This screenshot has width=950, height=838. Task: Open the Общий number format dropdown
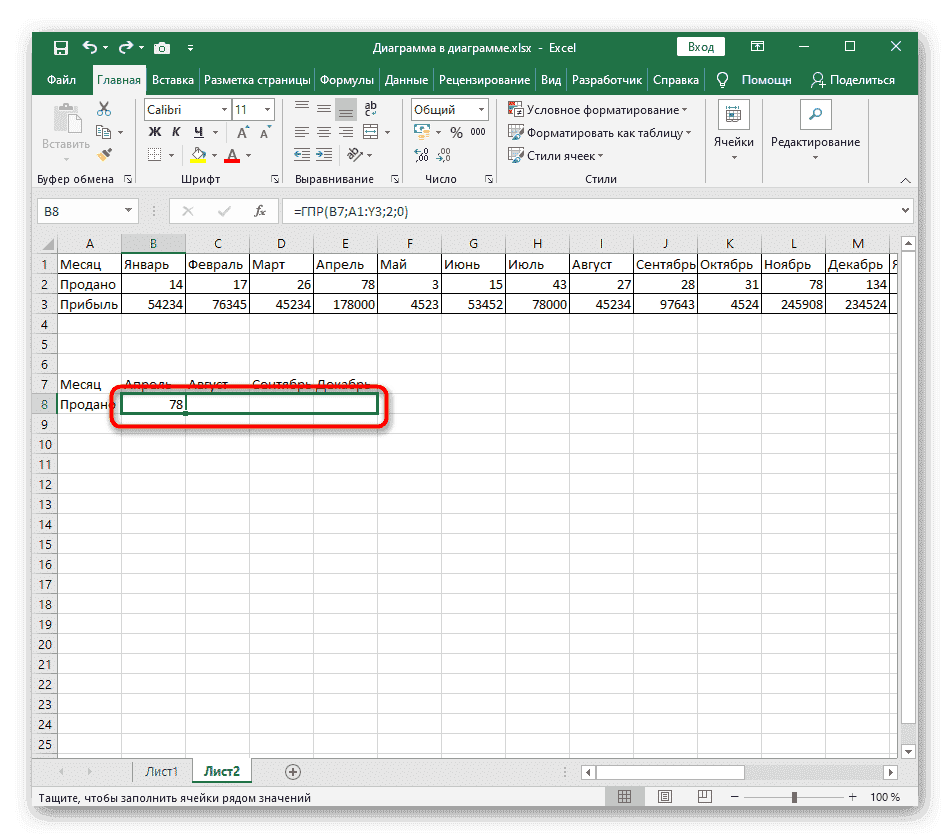click(x=479, y=109)
